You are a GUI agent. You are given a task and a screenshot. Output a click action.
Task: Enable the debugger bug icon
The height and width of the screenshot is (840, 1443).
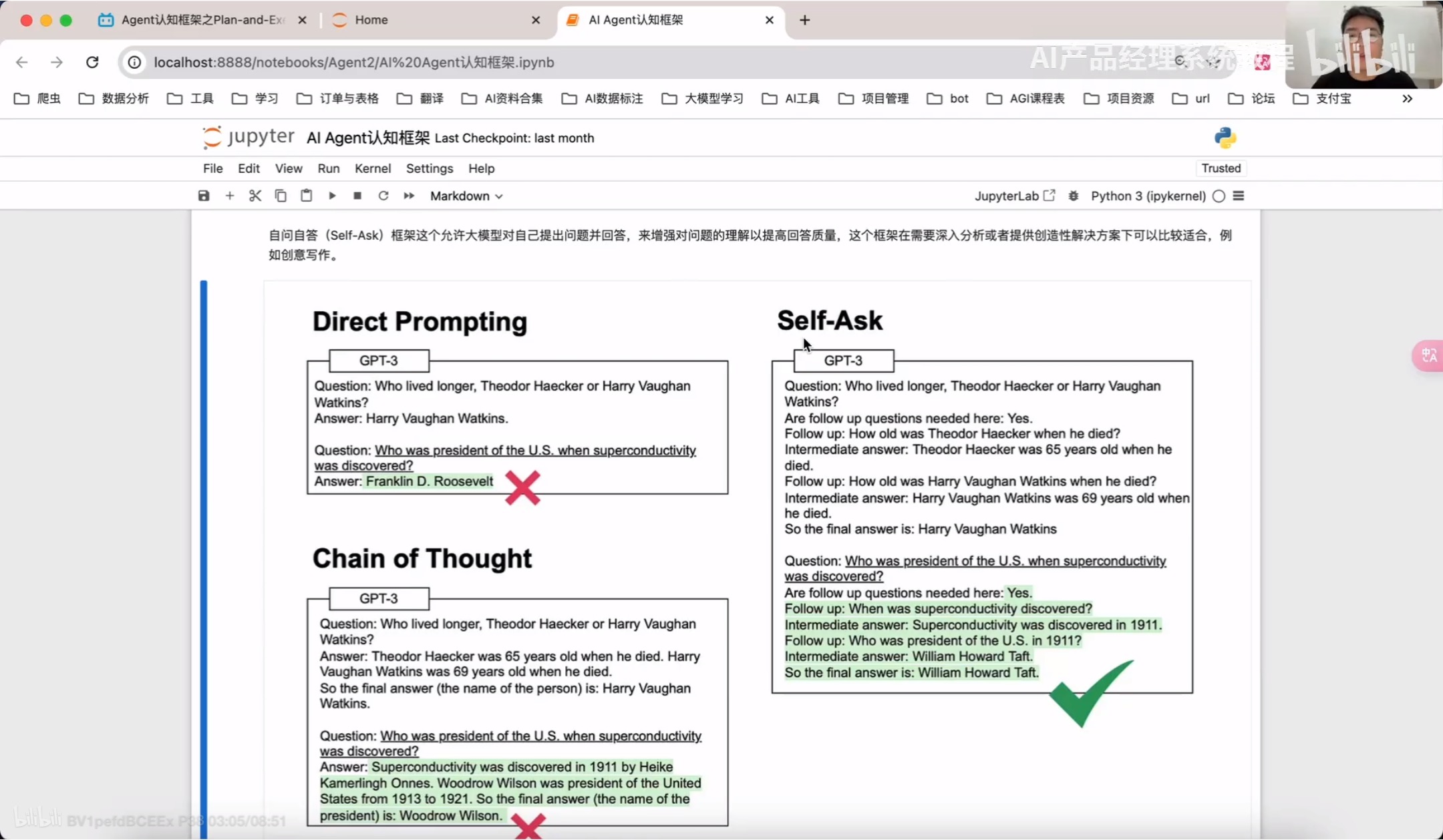coord(1073,196)
